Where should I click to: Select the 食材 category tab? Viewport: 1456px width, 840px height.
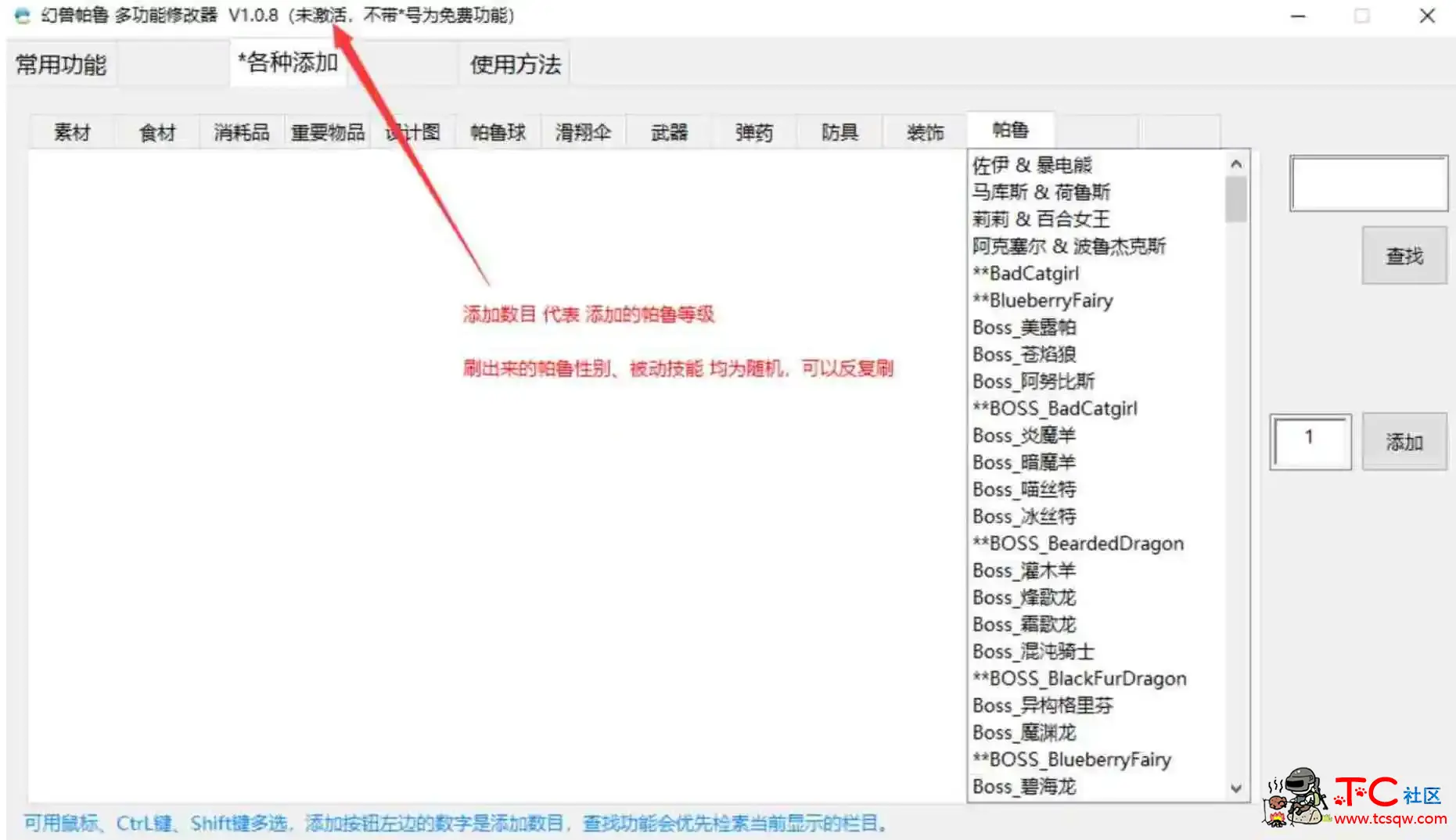coord(157,132)
